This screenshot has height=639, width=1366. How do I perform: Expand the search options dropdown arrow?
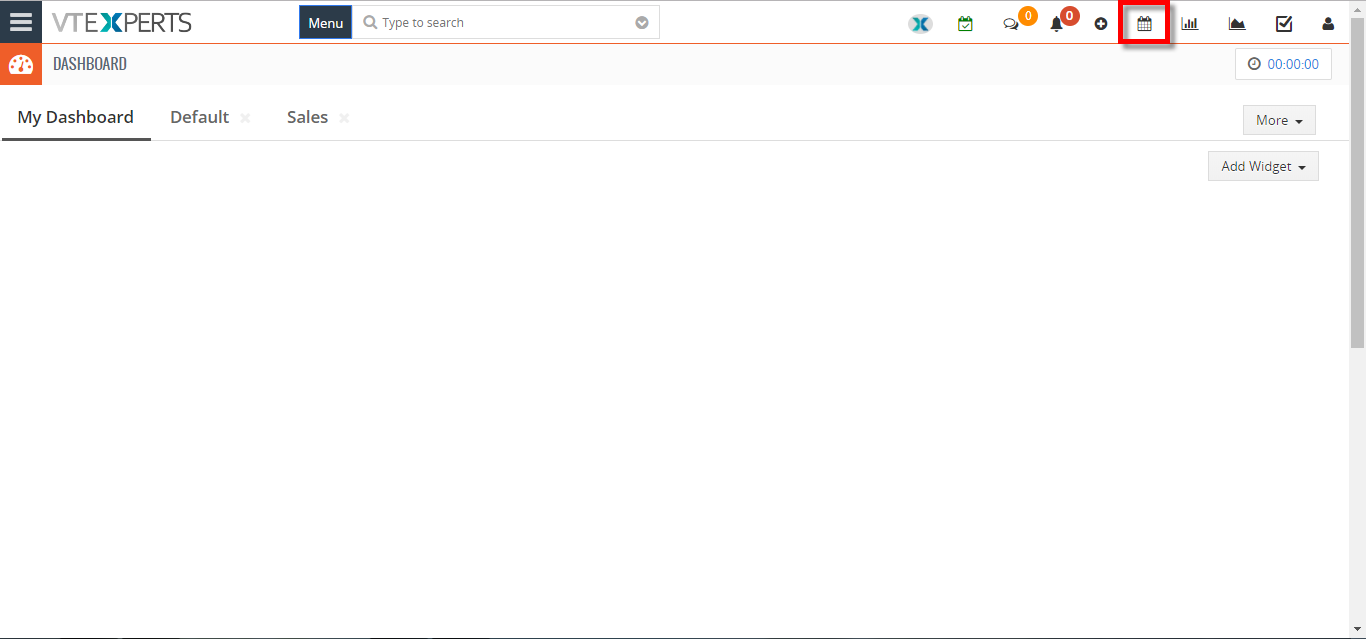pyautogui.click(x=642, y=23)
